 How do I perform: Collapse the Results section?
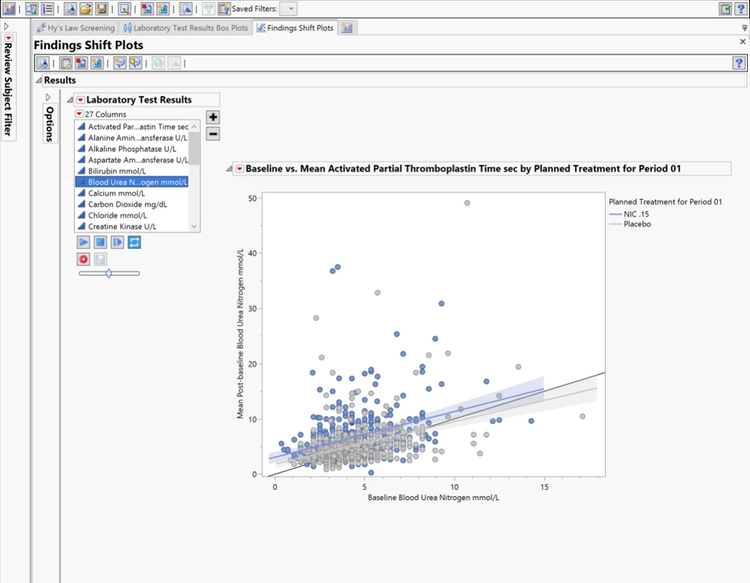(39, 80)
